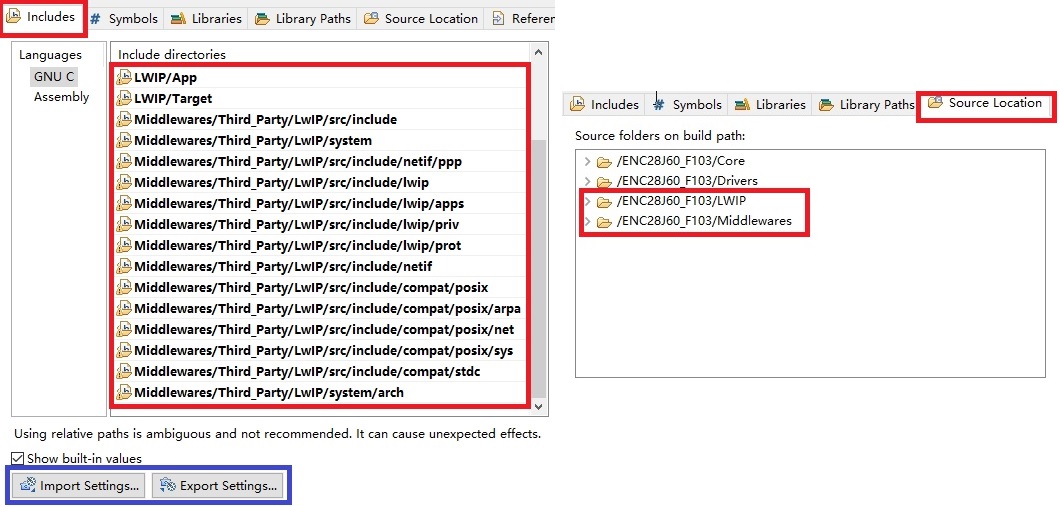This screenshot has width=1060, height=507.
Task: Open Libraries tab in left panel
Action: point(206,19)
